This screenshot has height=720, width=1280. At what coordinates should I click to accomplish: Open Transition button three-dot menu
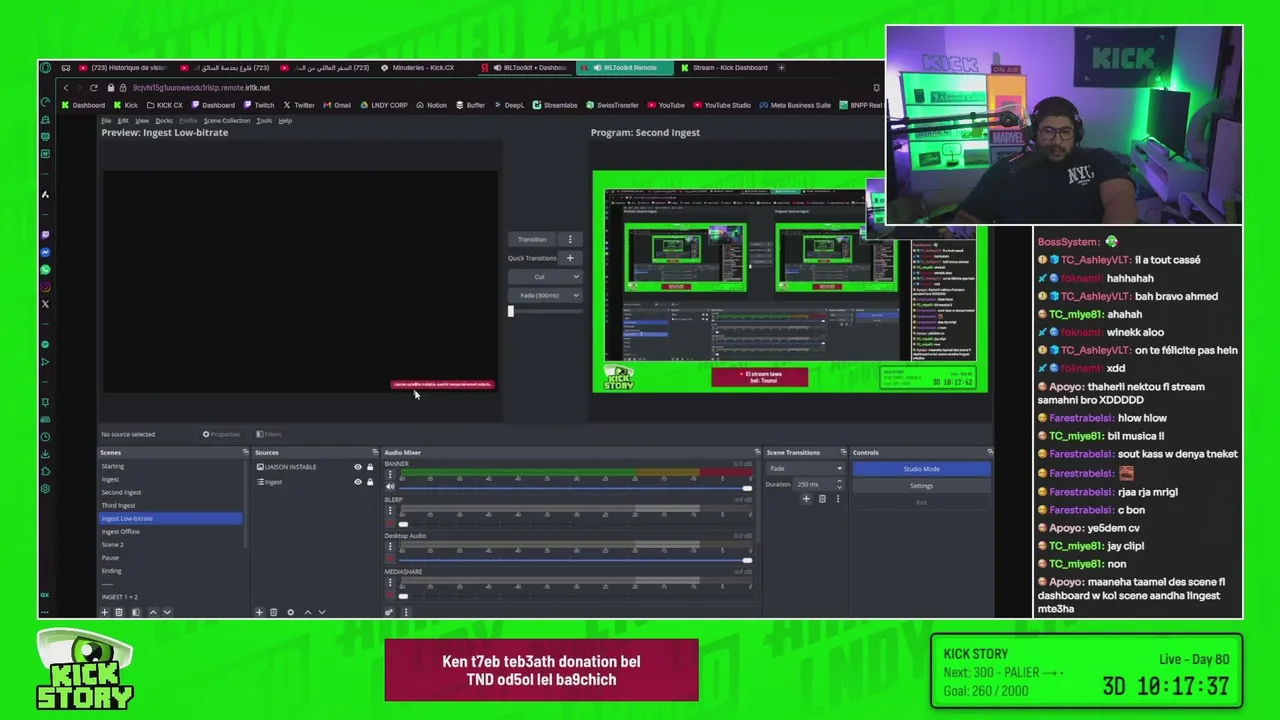(570, 239)
